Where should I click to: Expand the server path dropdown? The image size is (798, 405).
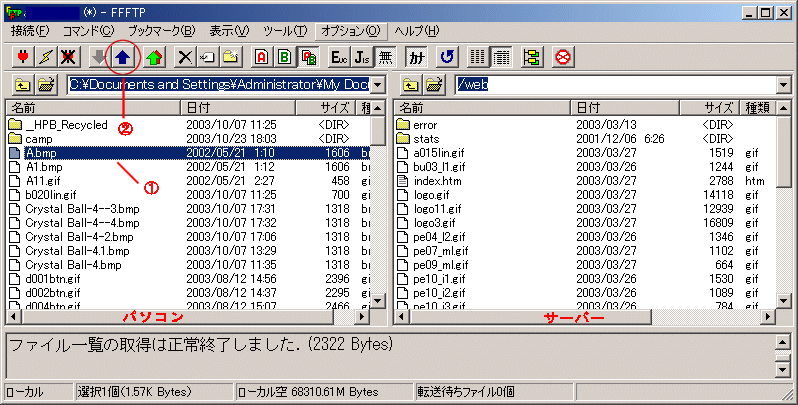point(784,85)
